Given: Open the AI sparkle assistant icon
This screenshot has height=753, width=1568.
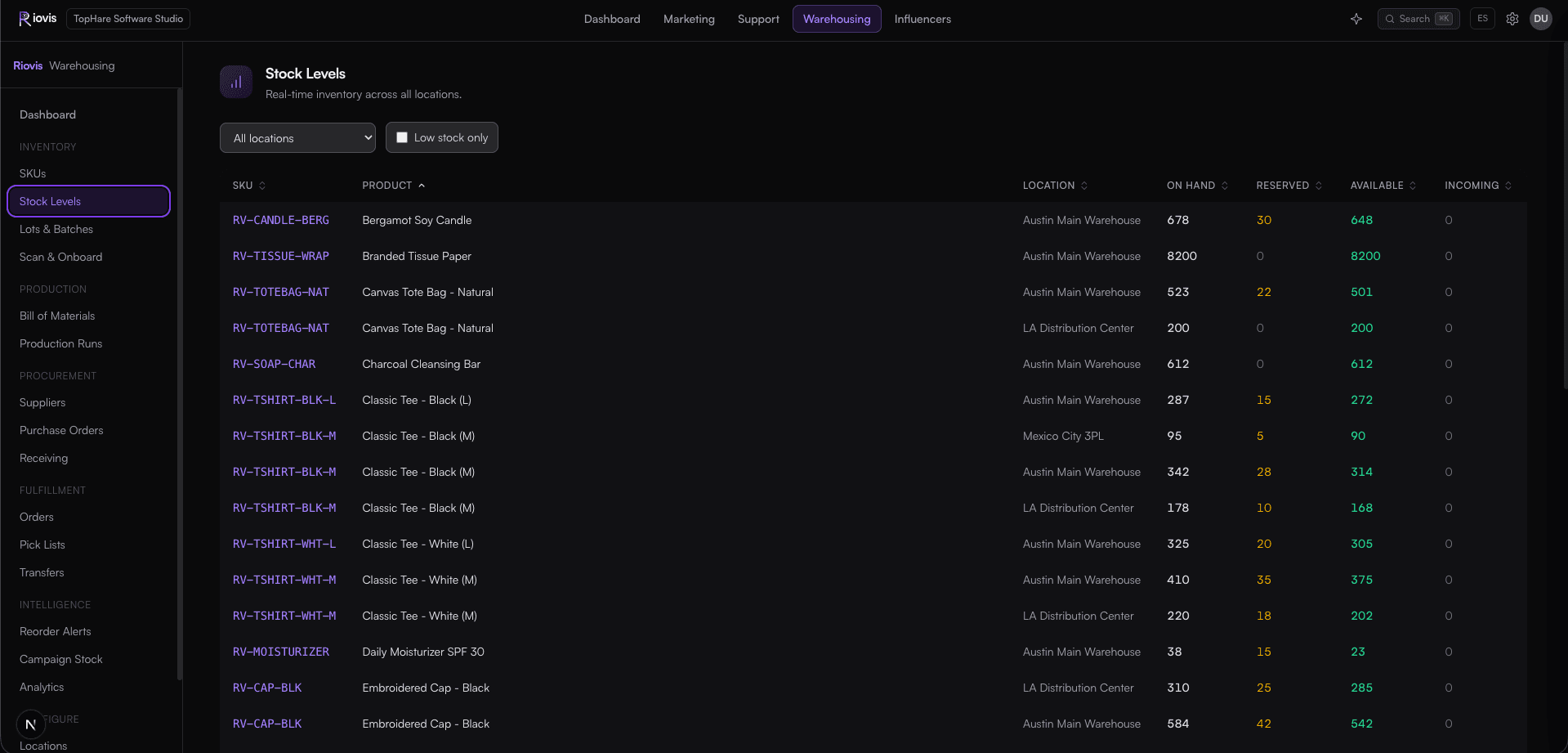Looking at the screenshot, I should click(1356, 19).
